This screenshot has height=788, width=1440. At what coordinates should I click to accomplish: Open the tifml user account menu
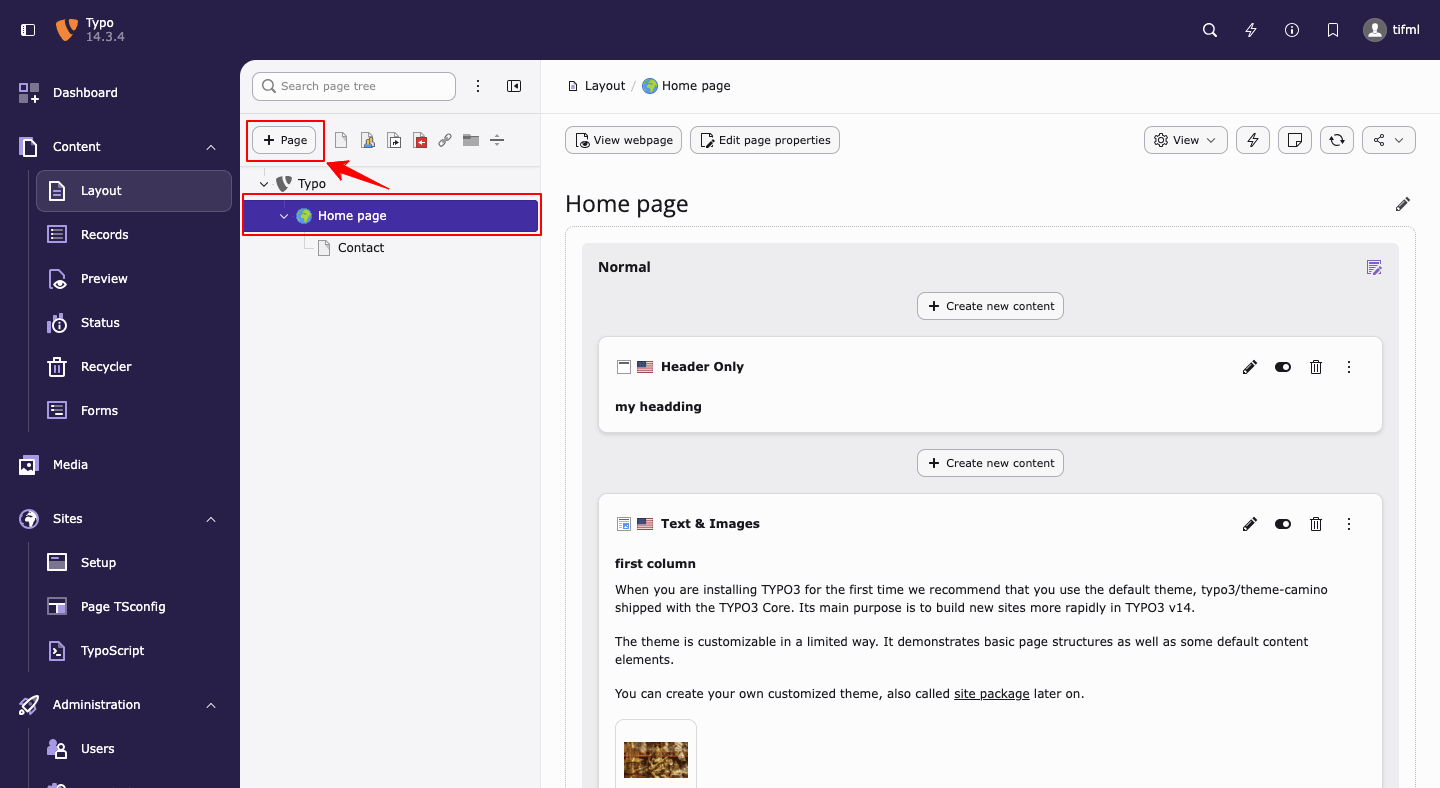1391,30
